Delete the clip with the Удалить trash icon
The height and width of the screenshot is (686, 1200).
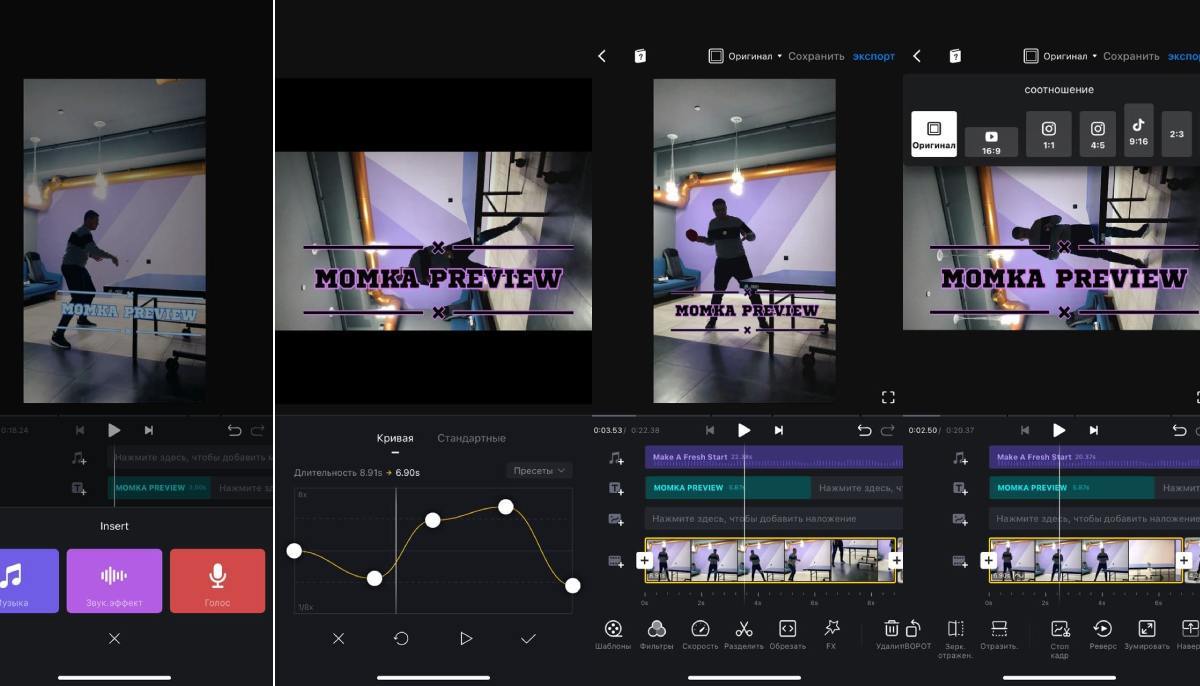pyautogui.click(x=892, y=629)
